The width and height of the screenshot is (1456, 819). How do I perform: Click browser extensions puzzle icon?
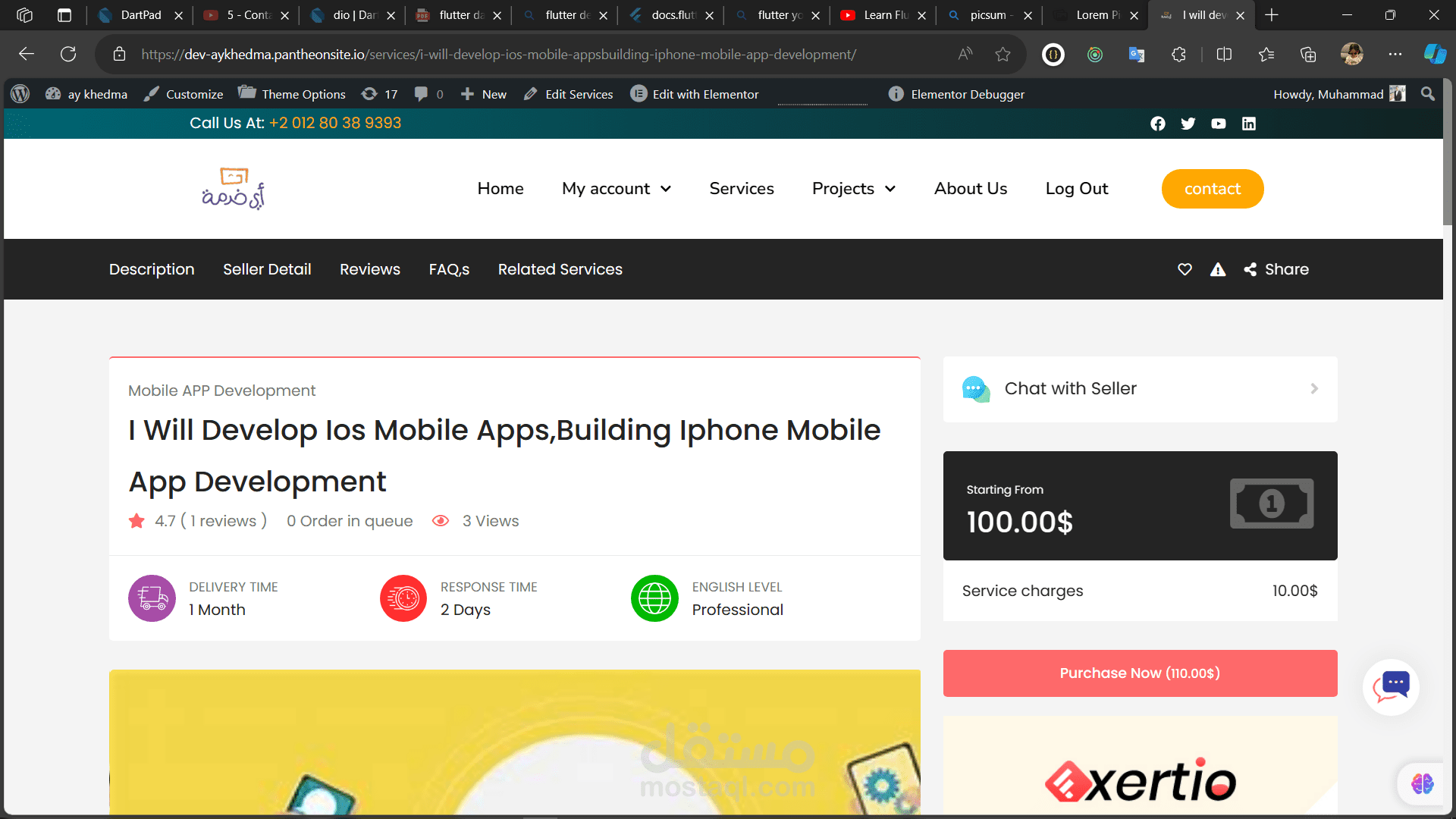[x=1178, y=55]
